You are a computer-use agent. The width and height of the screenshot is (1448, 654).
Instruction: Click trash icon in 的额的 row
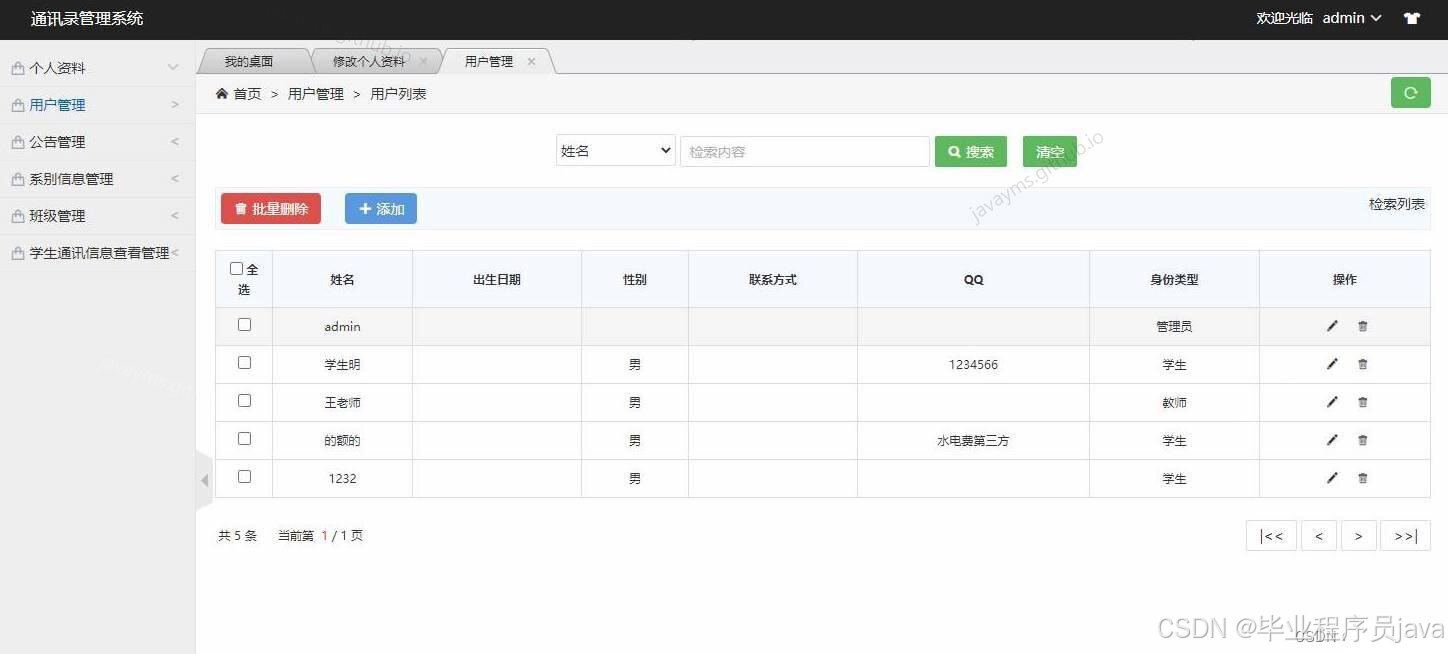1362,440
